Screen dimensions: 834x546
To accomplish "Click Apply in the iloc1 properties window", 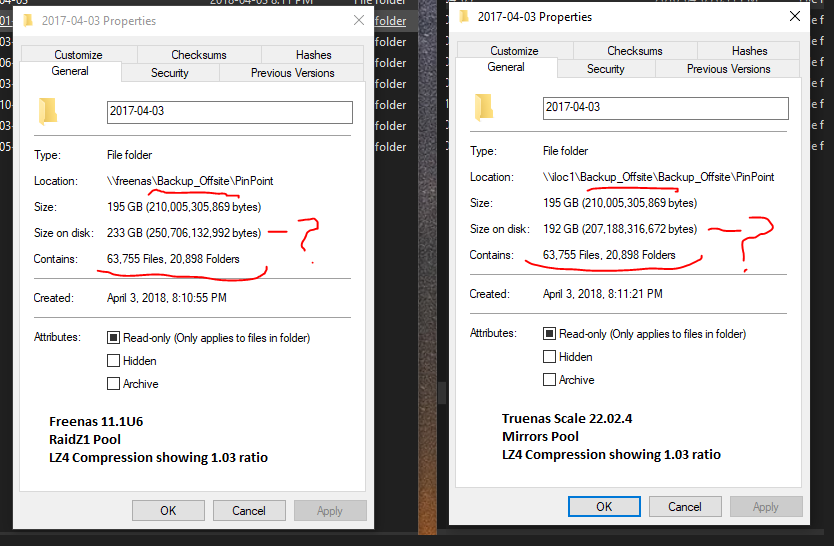I will [766, 507].
